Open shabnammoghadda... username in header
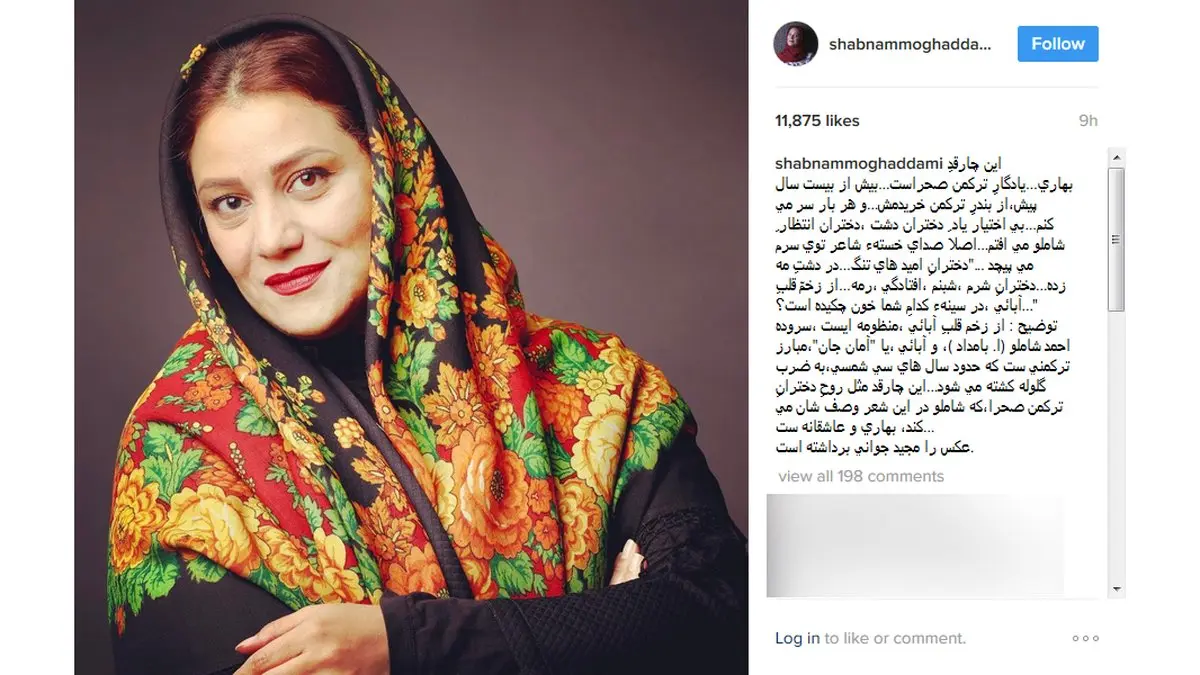Image resolution: width=1200 pixels, height=675 pixels. point(910,45)
